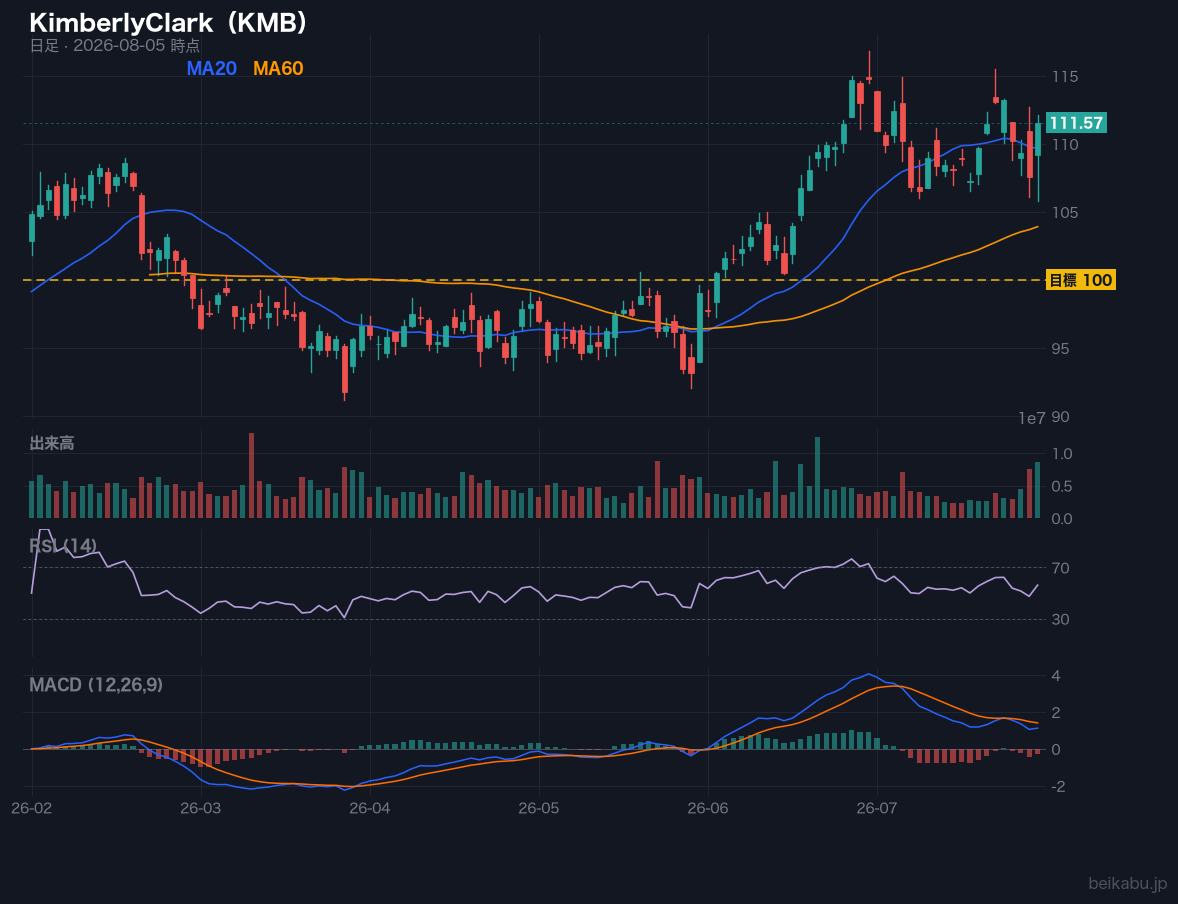Click the 115 price axis label
The image size is (1178, 904).
click(x=1065, y=77)
